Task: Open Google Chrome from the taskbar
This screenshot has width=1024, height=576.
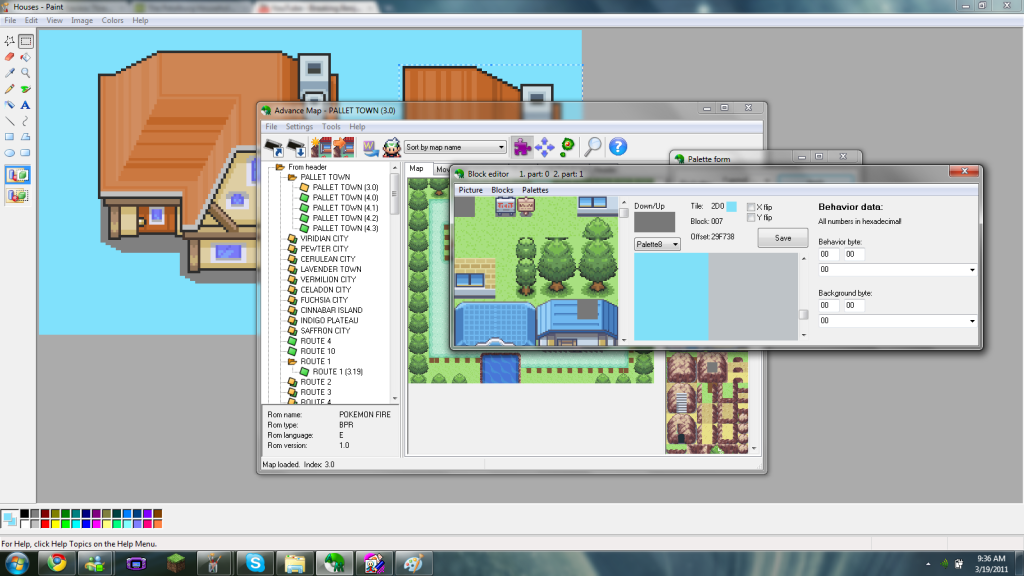Action: [x=56, y=563]
